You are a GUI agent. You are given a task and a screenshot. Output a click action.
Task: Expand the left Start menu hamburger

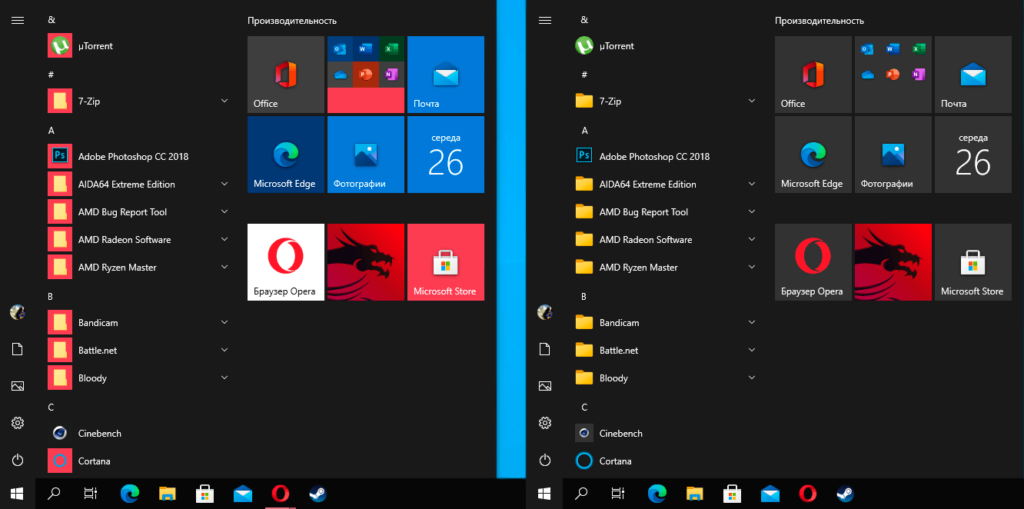point(18,20)
